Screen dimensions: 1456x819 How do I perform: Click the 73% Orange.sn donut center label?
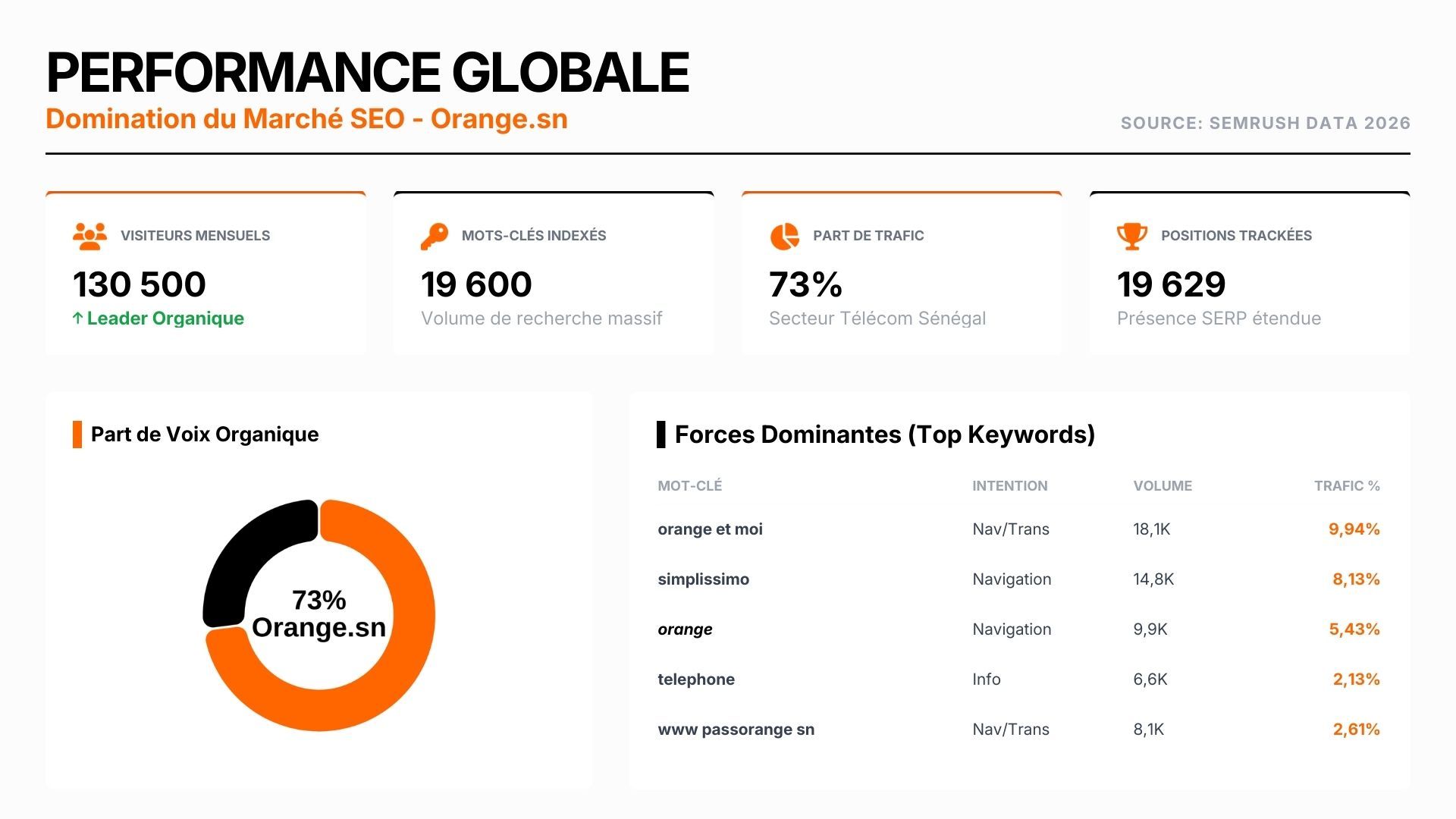318,614
